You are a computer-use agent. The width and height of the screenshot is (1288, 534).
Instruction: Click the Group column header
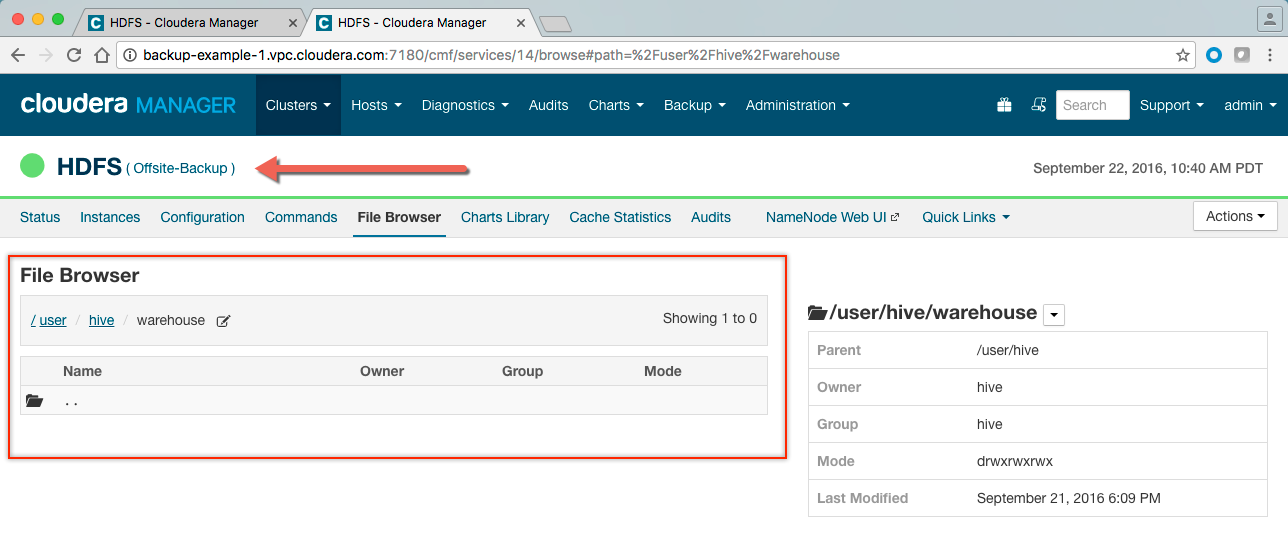point(522,371)
